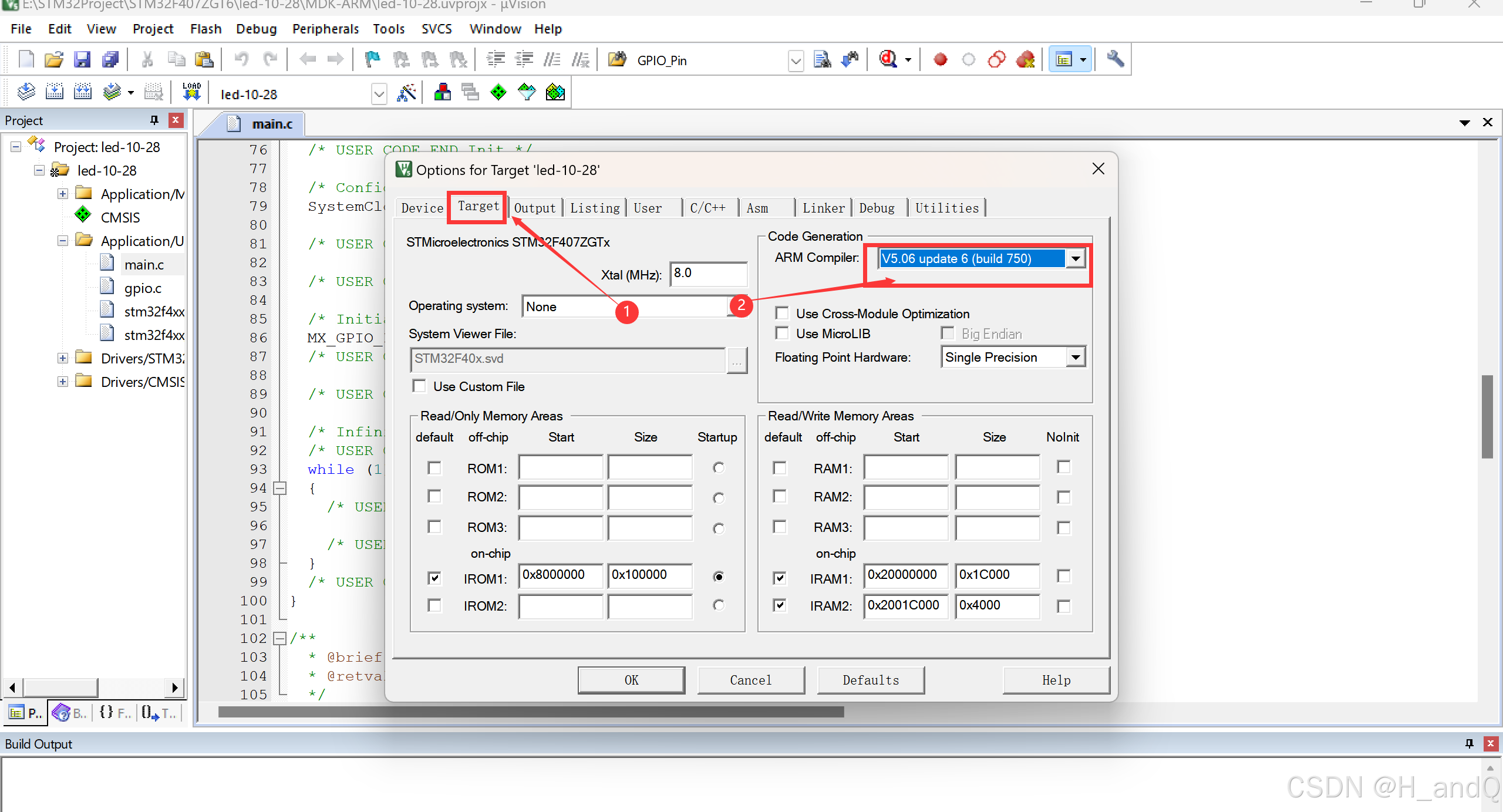The image size is (1503, 812).
Task: Open the Flash menu
Action: [205, 29]
